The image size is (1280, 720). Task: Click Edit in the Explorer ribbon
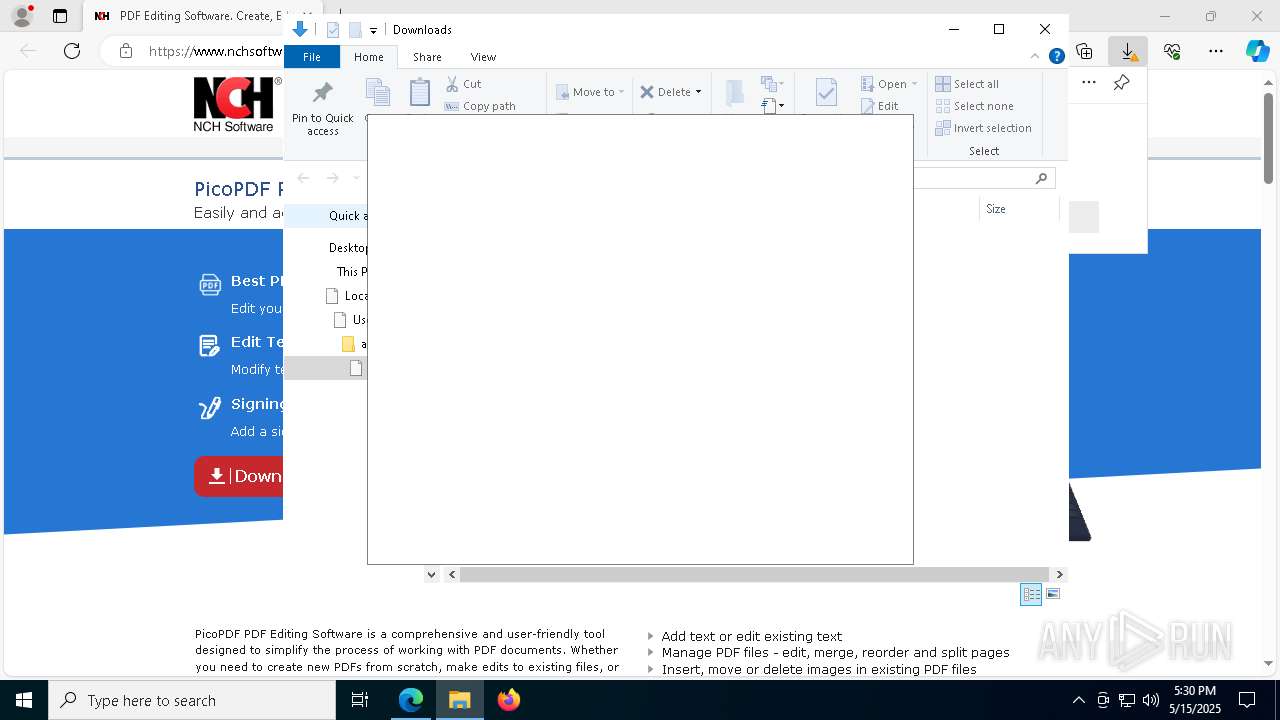coord(880,106)
